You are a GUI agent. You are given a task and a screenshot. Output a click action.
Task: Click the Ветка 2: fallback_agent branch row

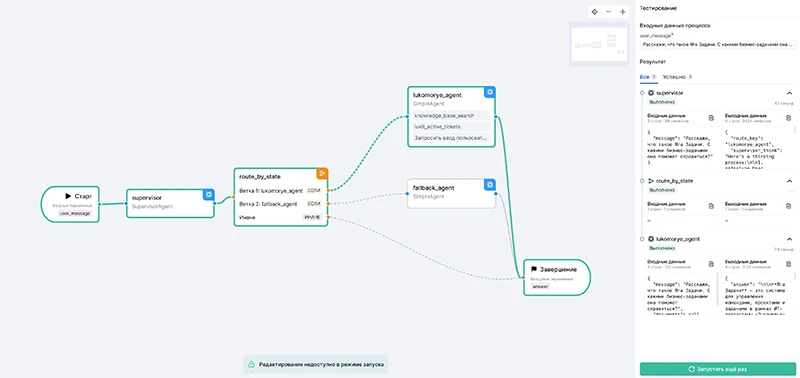[x=281, y=204]
